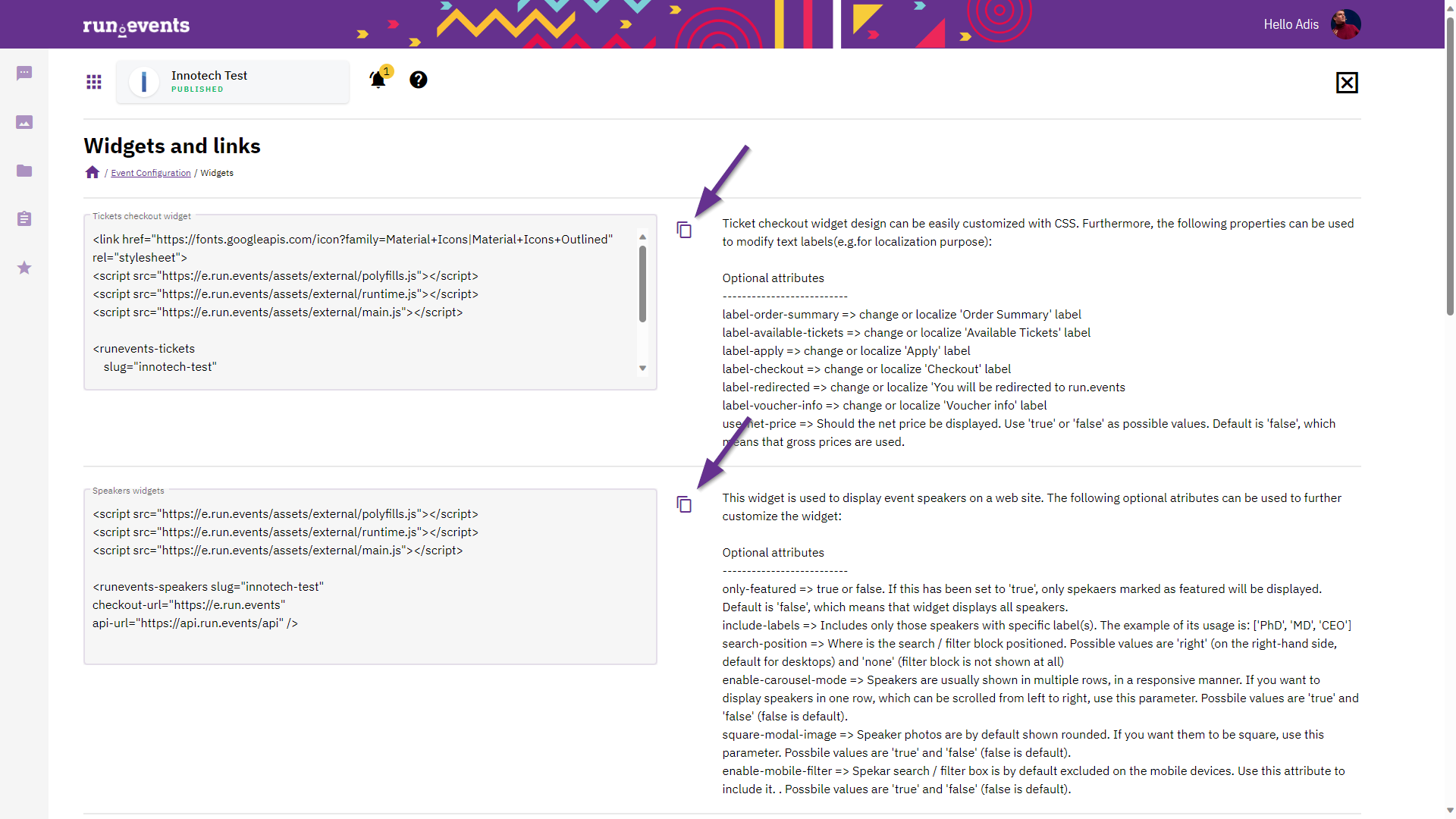Screen dimensions: 1456x819
Task: Open the folder sidebar icon
Action: [x=24, y=171]
